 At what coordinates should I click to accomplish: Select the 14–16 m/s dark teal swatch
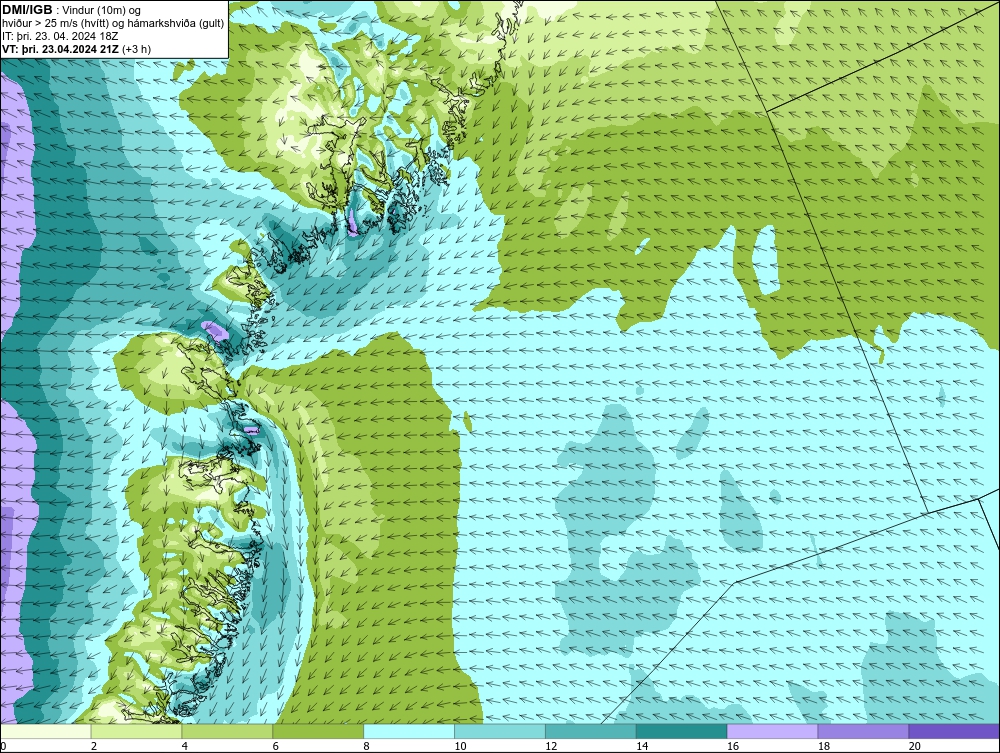(682, 731)
